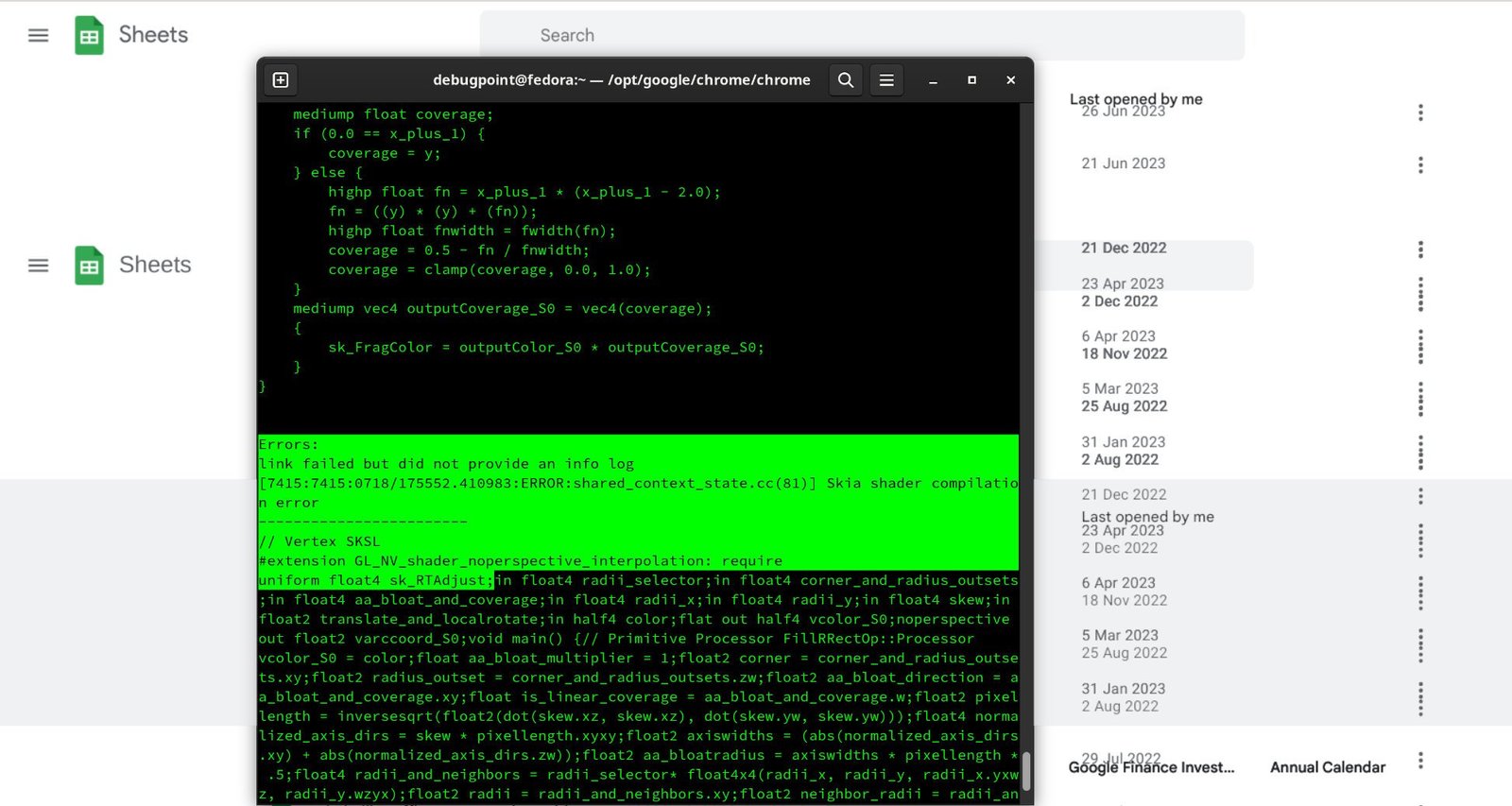Click the 'uniform float4 sk_RTAdjust;' text
This screenshot has width=1512, height=806.
coord(376,580)
